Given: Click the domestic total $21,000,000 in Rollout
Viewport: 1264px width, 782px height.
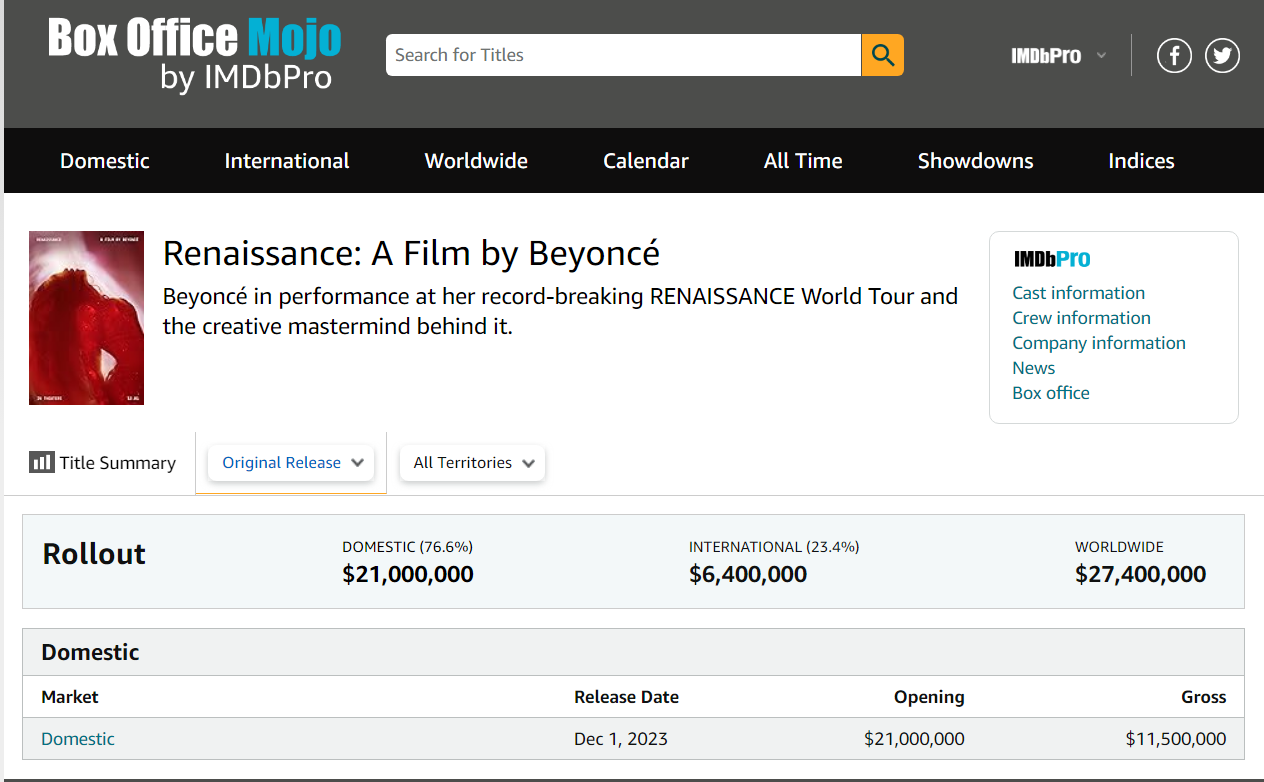Looking at the screenshot, I should [x=408, y=574].
